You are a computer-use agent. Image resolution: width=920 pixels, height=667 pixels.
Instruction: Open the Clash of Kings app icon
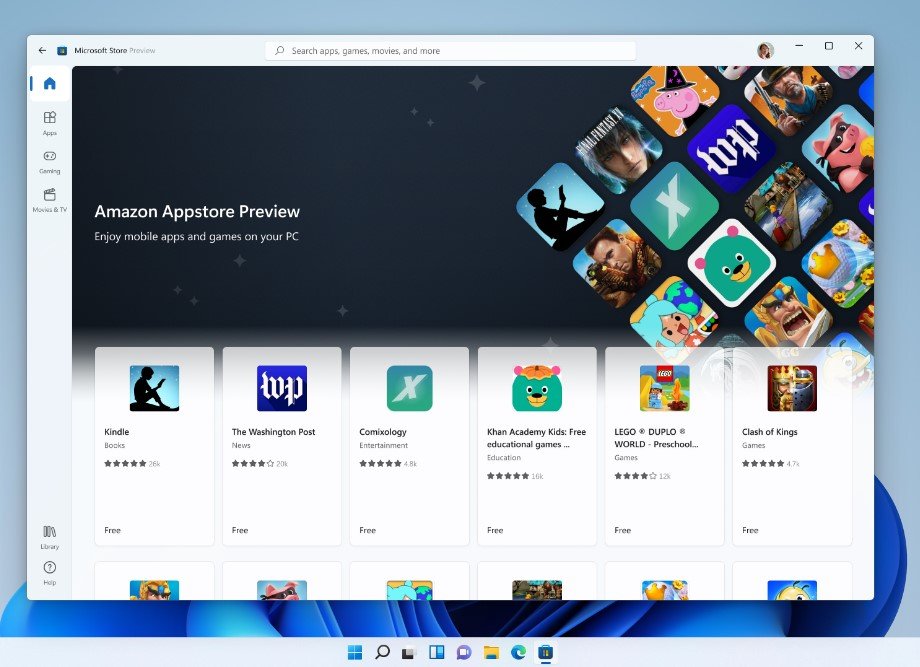click(x=792, y=388)
